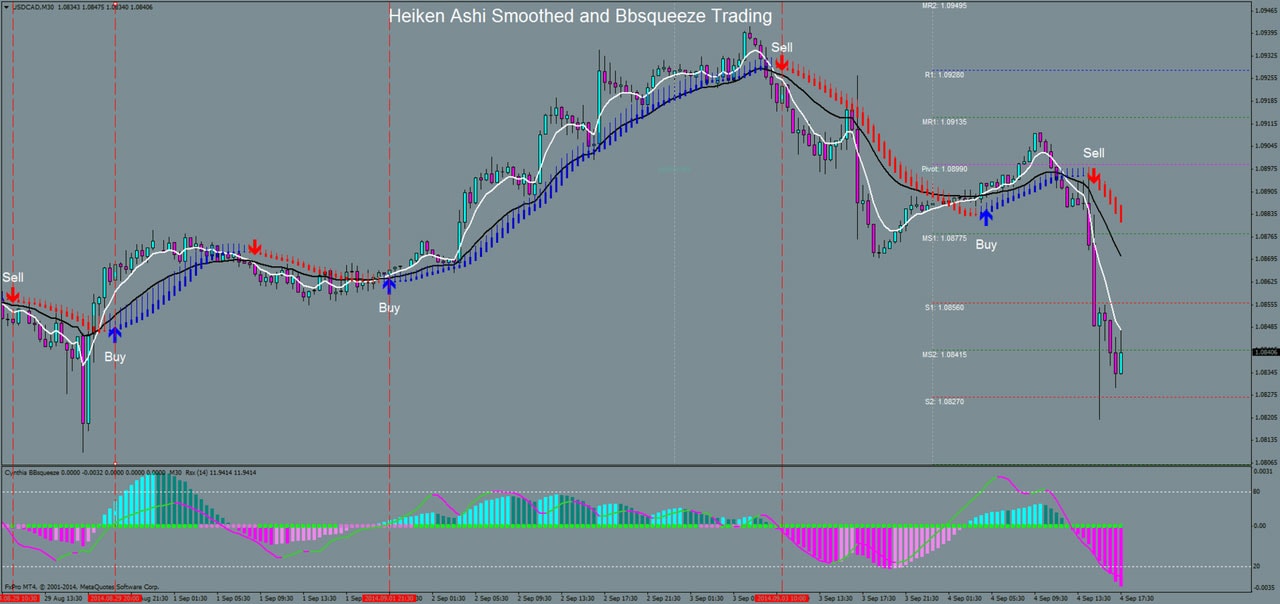Screen dimensions: 1280x604
Task: Click the 4 Sep 17:30 time axis label
Action: [x=1135, y=598]
